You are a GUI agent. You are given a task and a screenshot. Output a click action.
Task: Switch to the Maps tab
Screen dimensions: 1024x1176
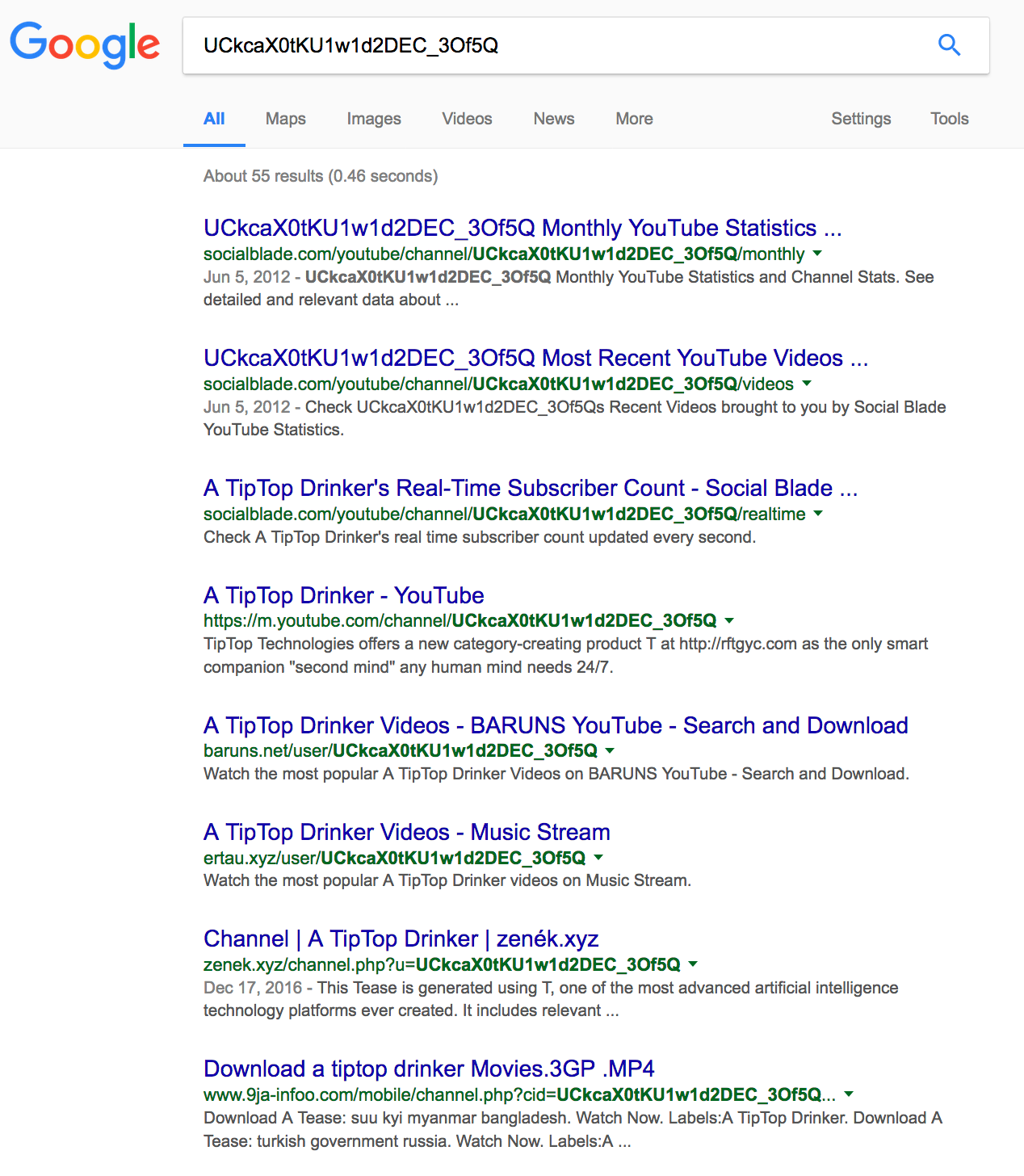click(x=286, y=119)
